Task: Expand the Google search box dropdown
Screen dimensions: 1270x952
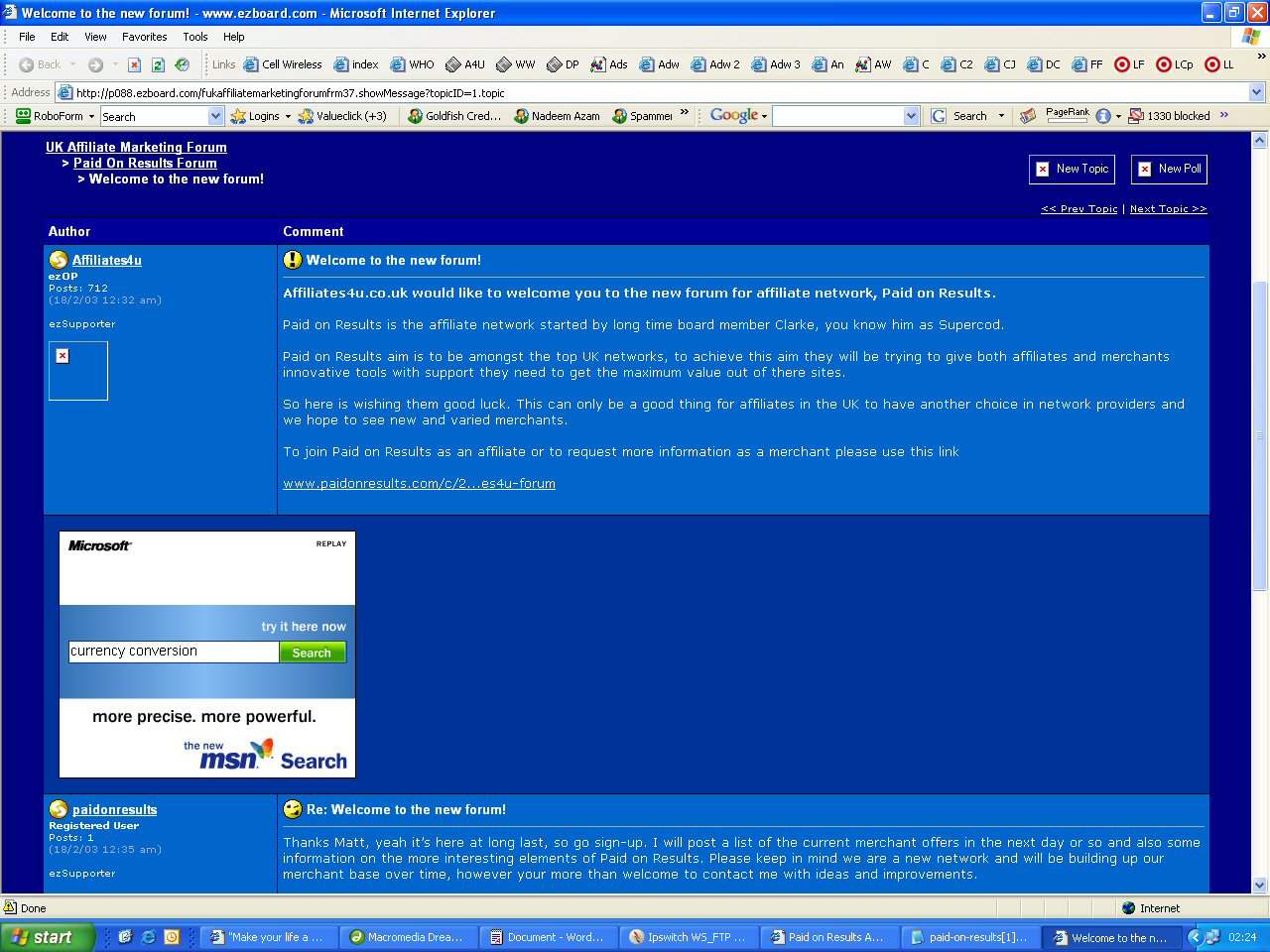Action: tap(911, 116)
